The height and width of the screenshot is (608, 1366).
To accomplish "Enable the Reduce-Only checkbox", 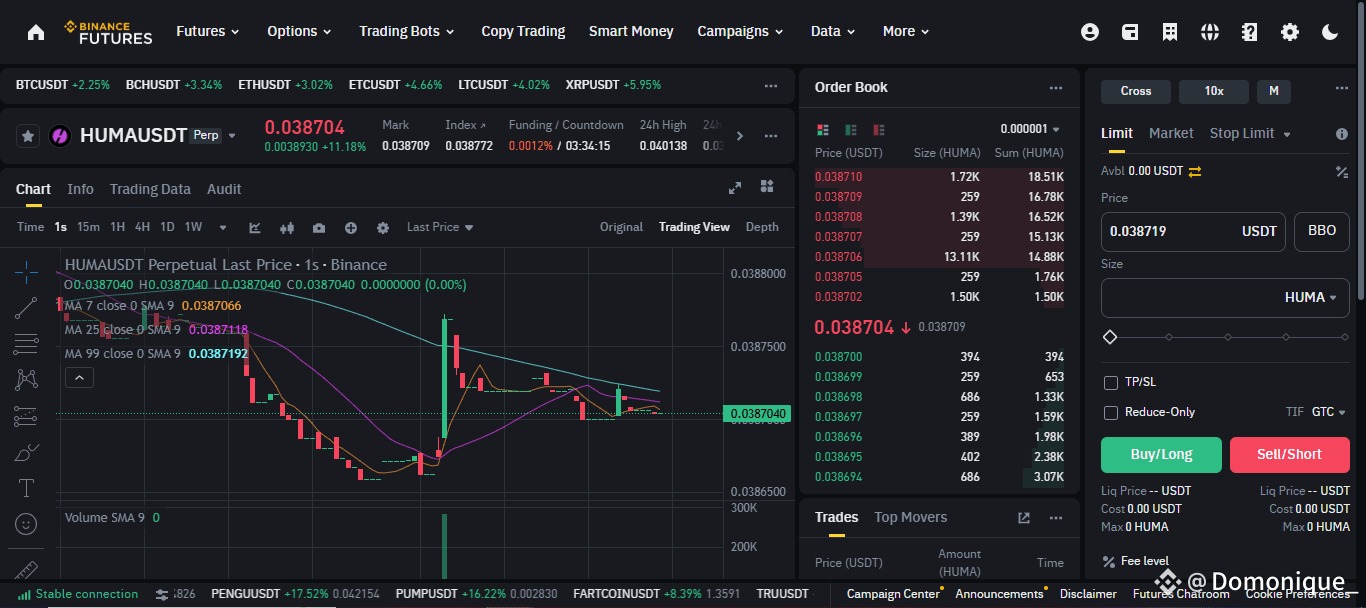I will pyautogui.click(x=1110, y=411).
